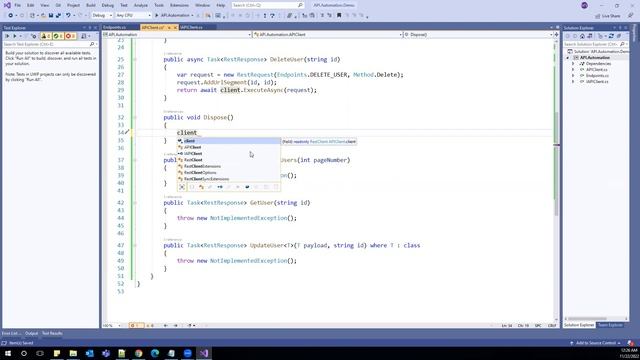This screenshot has width=640, height=360.
Task: Click the Save file toolbar icon
Action: (51, 16)
